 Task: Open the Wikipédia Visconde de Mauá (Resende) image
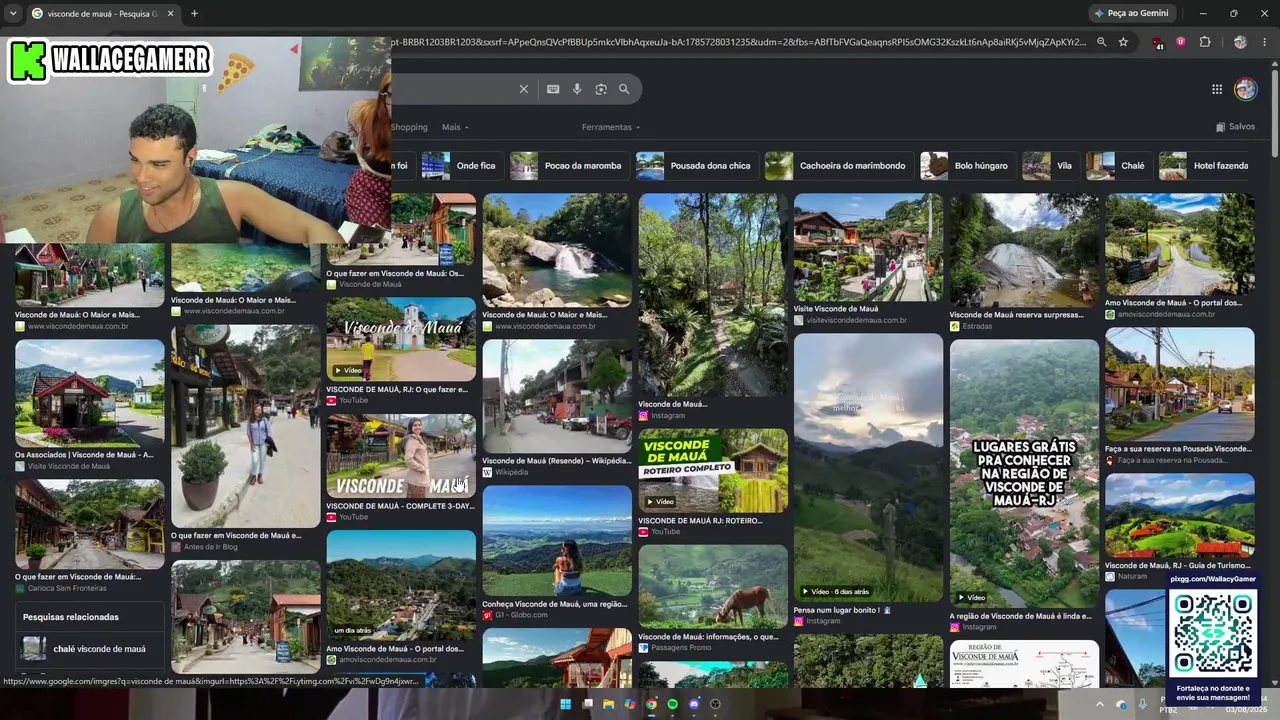coord(557,396)
